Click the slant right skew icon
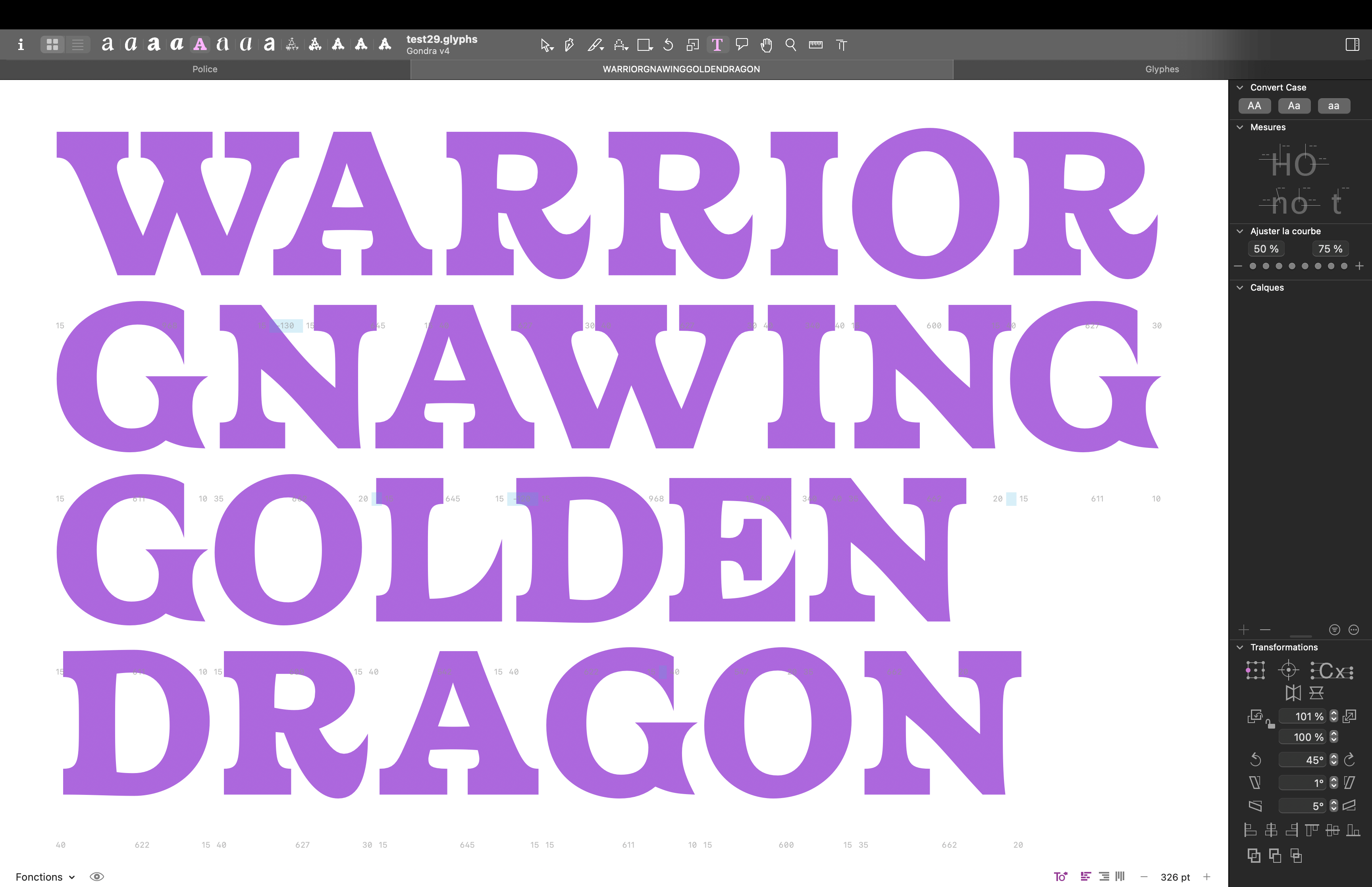This screenshot has width=1372, height=887. tap(1349, 783)
